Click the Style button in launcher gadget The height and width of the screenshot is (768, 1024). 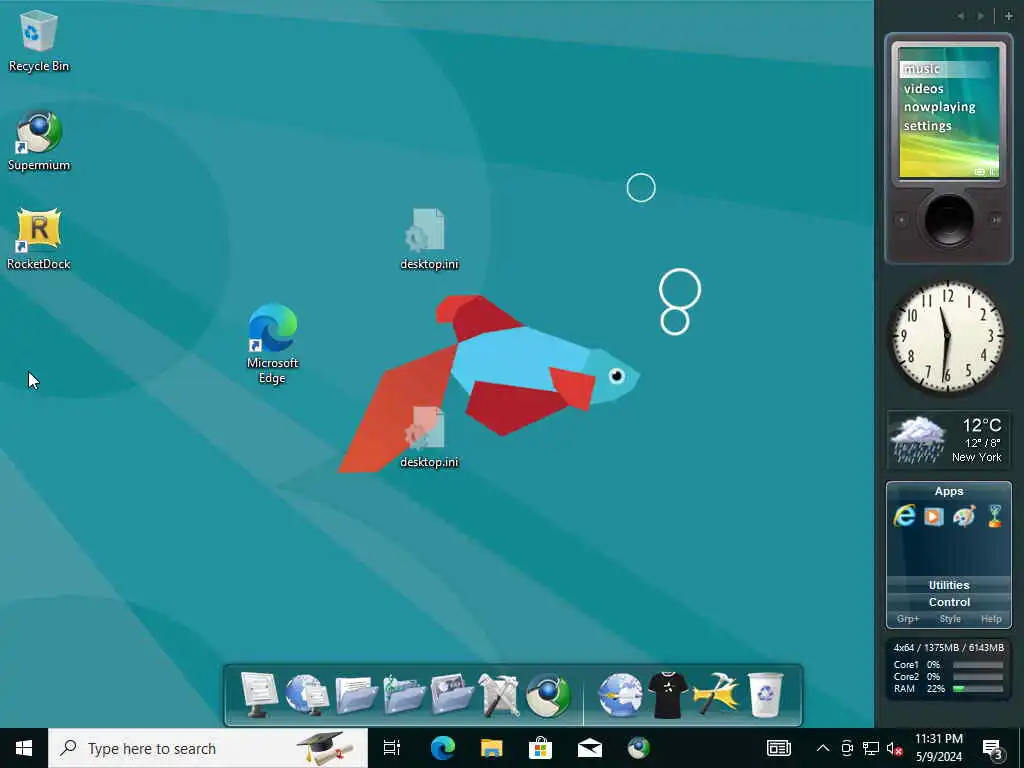coord(950,618)
